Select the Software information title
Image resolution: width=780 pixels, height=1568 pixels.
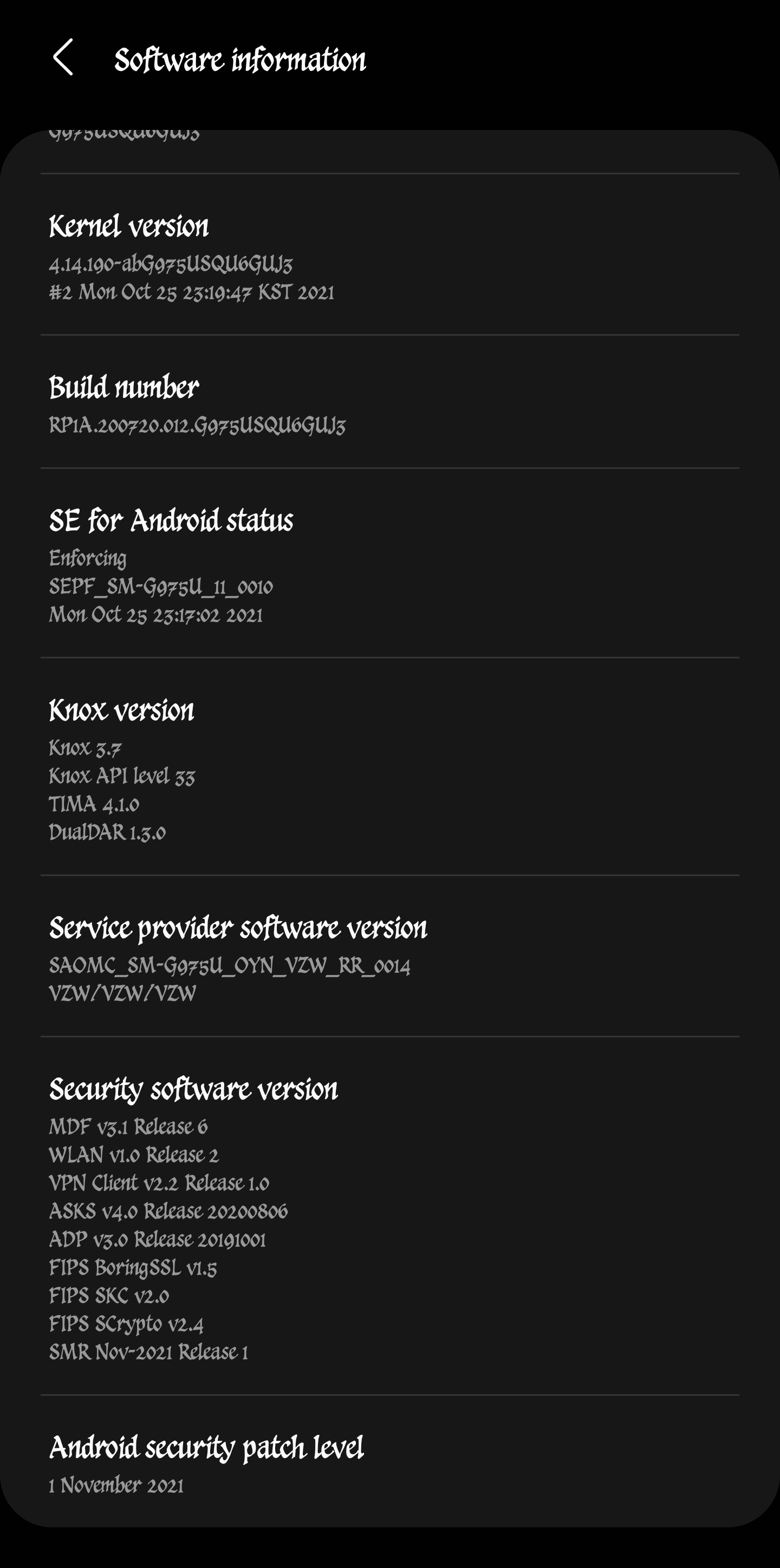coord(240,60)
